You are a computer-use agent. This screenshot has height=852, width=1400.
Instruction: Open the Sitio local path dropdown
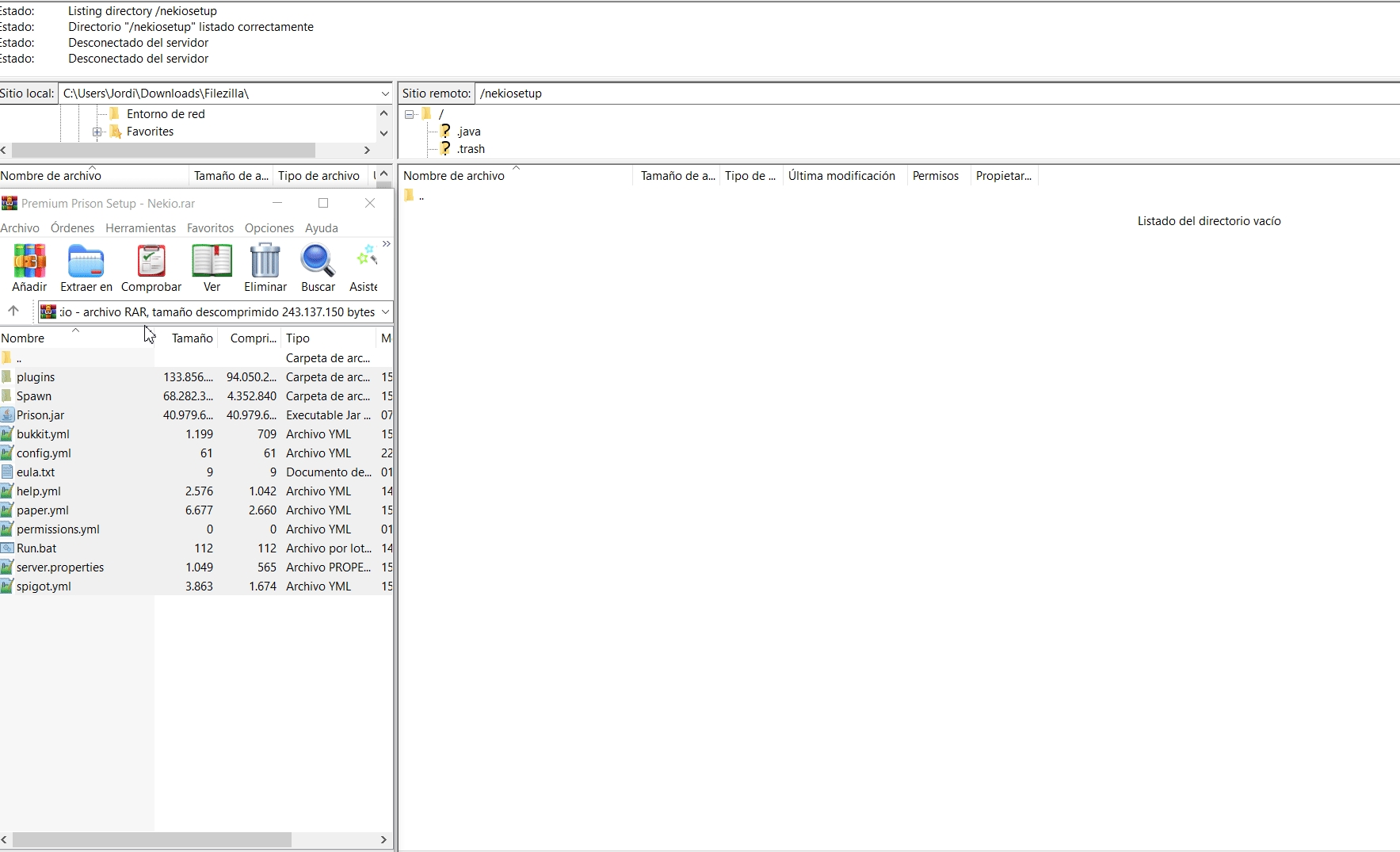[385, 94]
